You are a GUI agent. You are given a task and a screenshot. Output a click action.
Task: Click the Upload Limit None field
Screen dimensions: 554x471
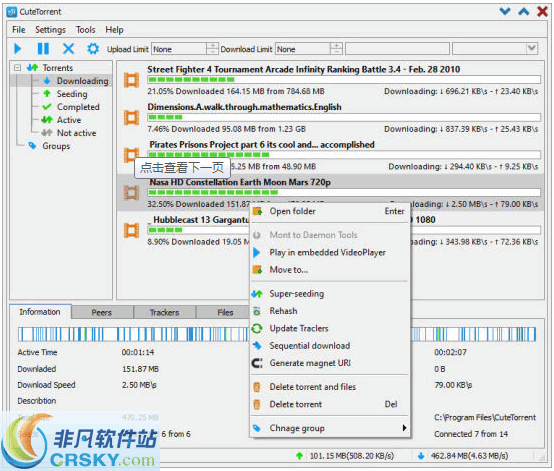click(x=179, y=49)
